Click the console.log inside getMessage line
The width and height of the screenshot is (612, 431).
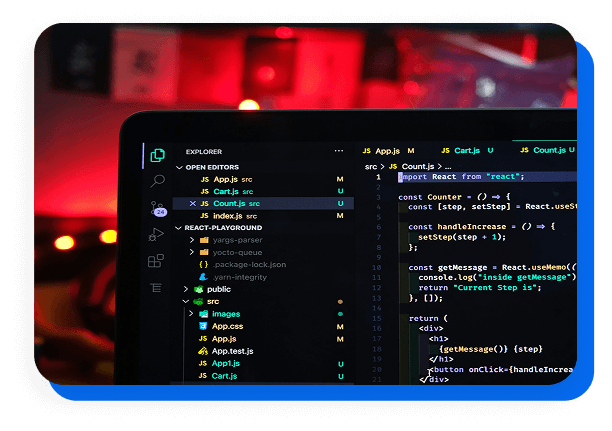click(497, 277)
